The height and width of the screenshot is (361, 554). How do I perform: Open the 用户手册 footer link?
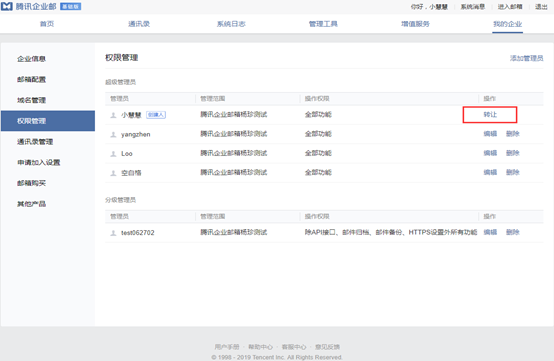click(x=227, y=347)
